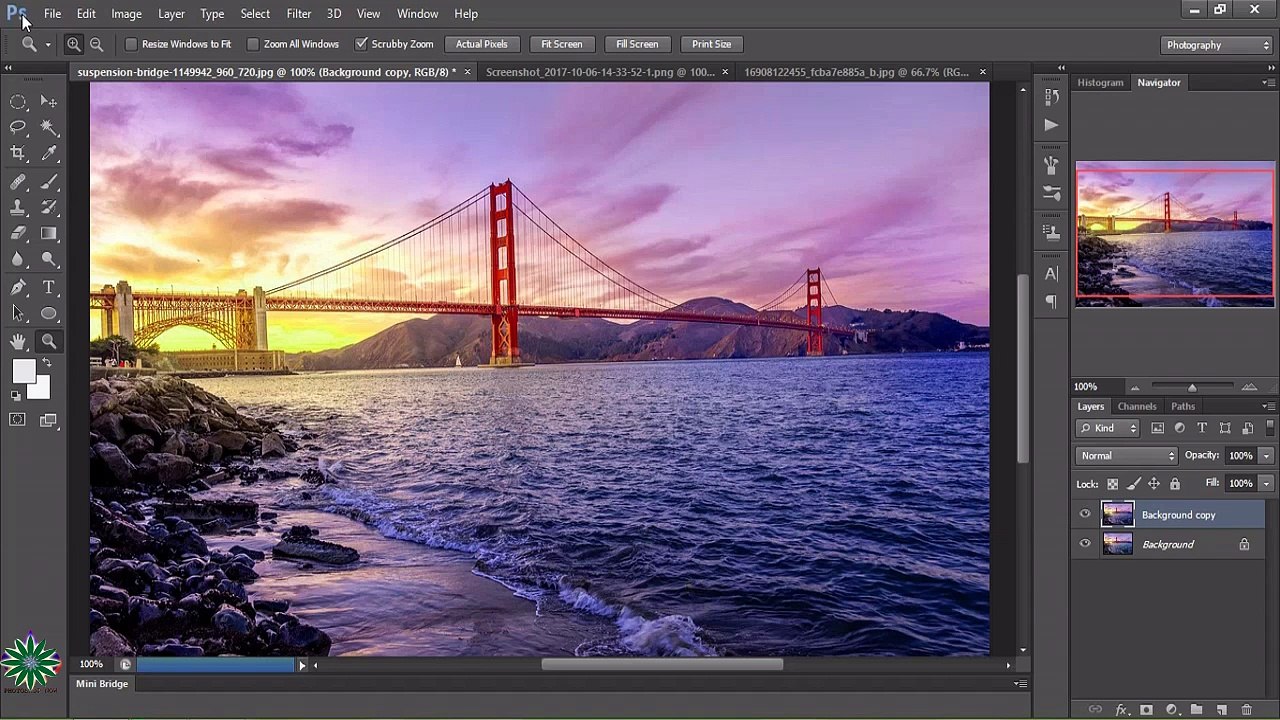Filter layers by type layers

click(1202, 428)
